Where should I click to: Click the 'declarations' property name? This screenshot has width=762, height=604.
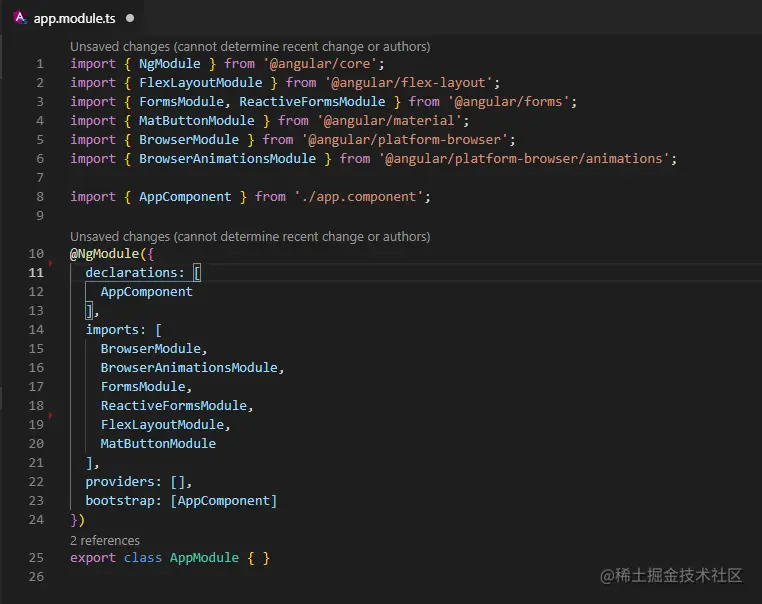click(131, 273)
